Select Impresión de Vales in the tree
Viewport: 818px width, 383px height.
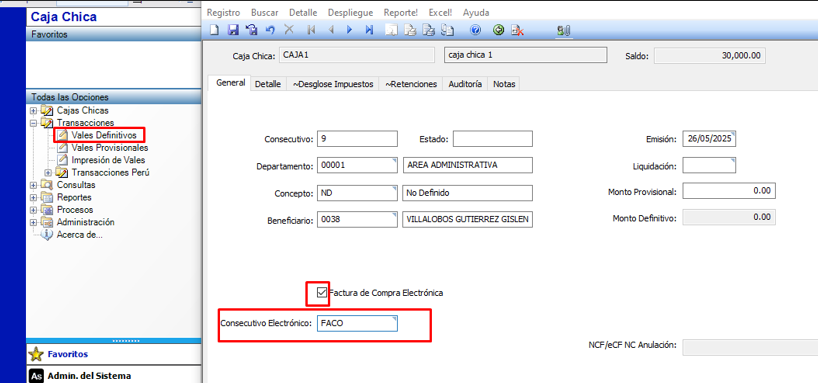click(108, 160)
